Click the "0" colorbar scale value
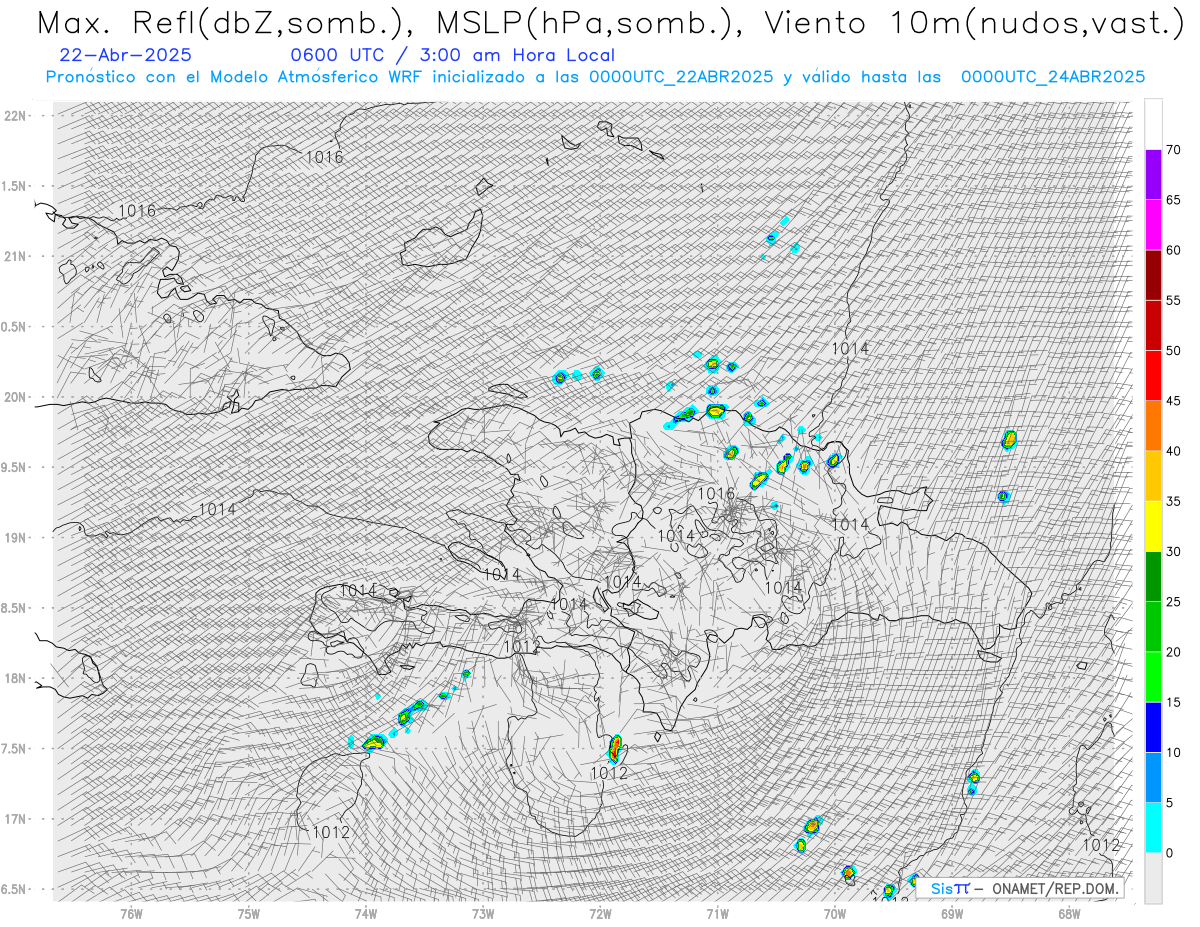 1169,853
